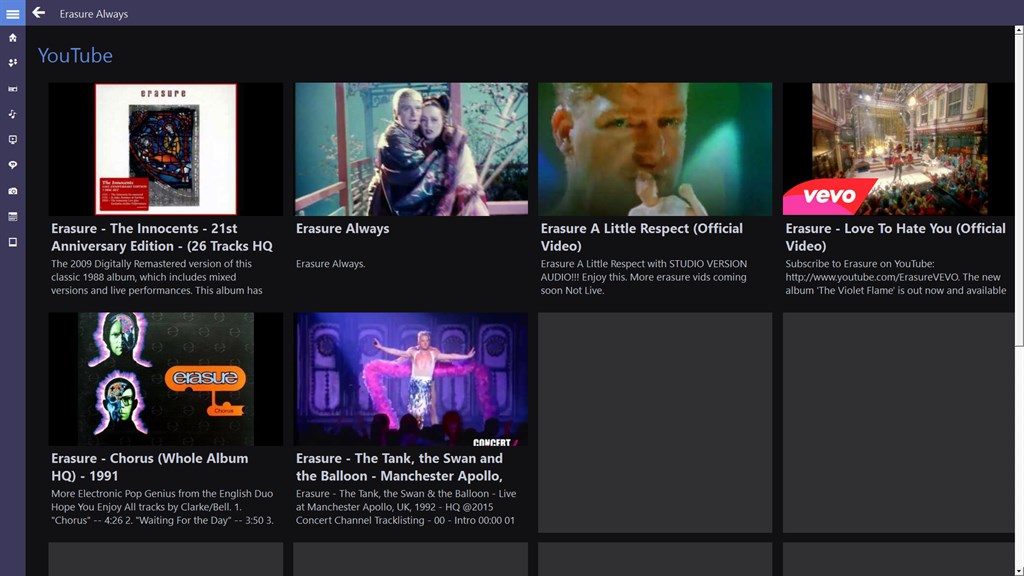This screenshot has width=1024, height=576.
Task: Select the 'Erasure Always' title bar text
Action: tap(93, 14)
